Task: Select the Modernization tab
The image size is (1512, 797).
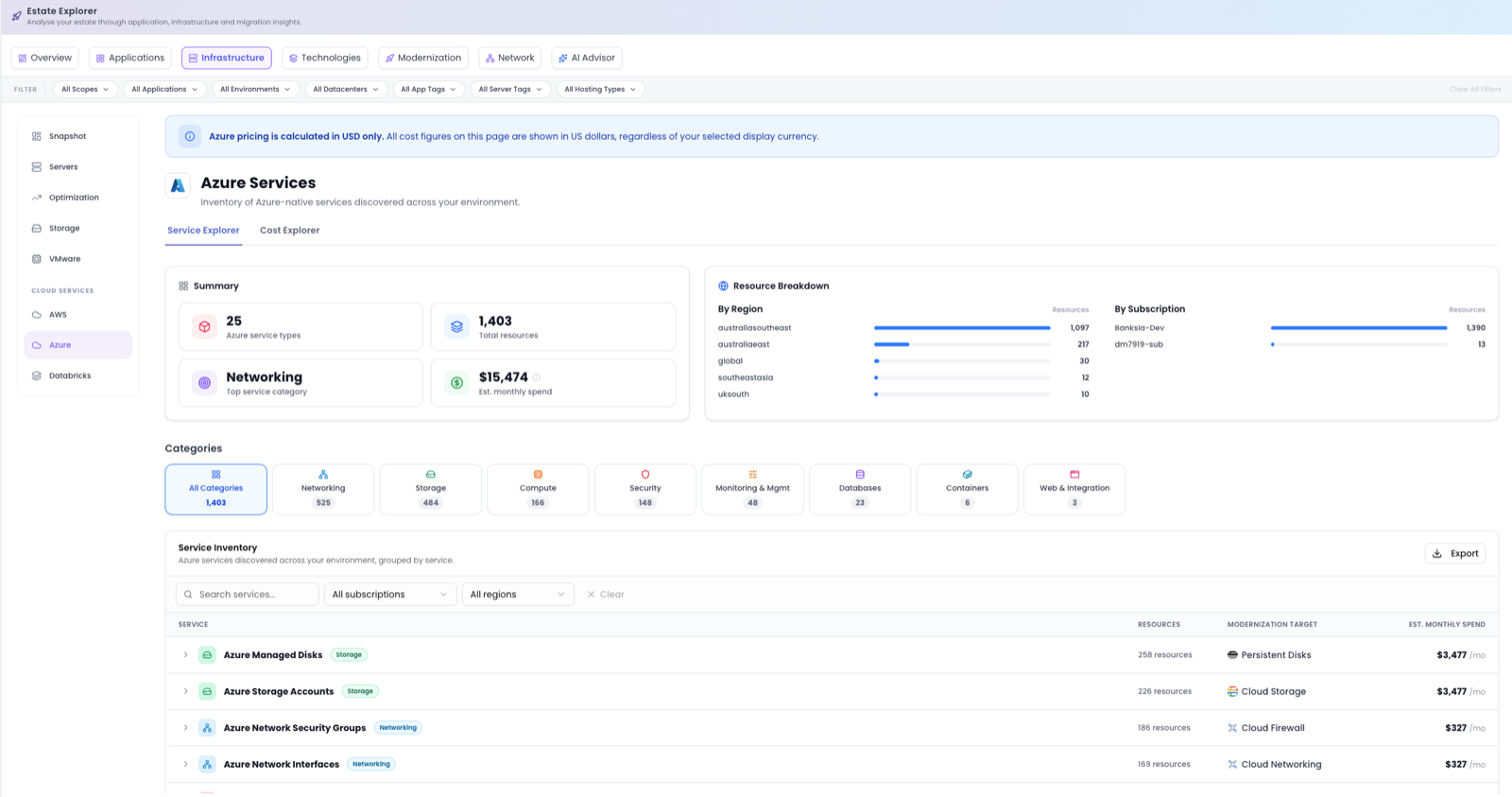Action: pyautogui.click(x=423, y=58)
